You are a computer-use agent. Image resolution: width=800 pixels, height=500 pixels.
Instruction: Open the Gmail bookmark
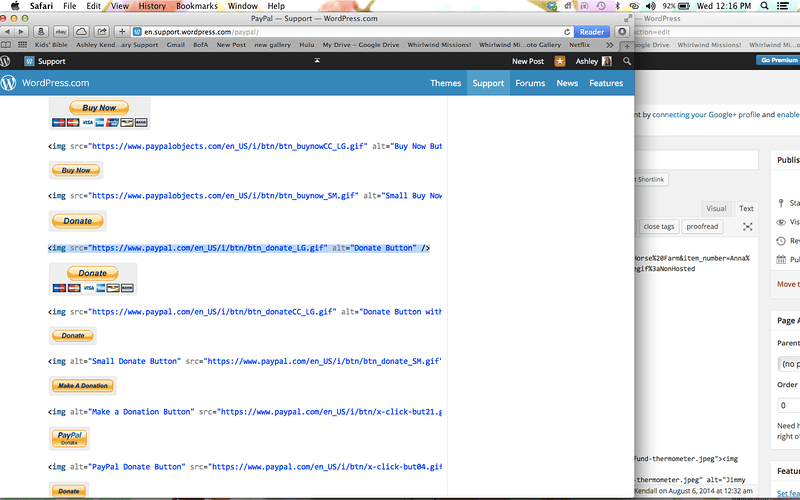click(x=176, y=45)
